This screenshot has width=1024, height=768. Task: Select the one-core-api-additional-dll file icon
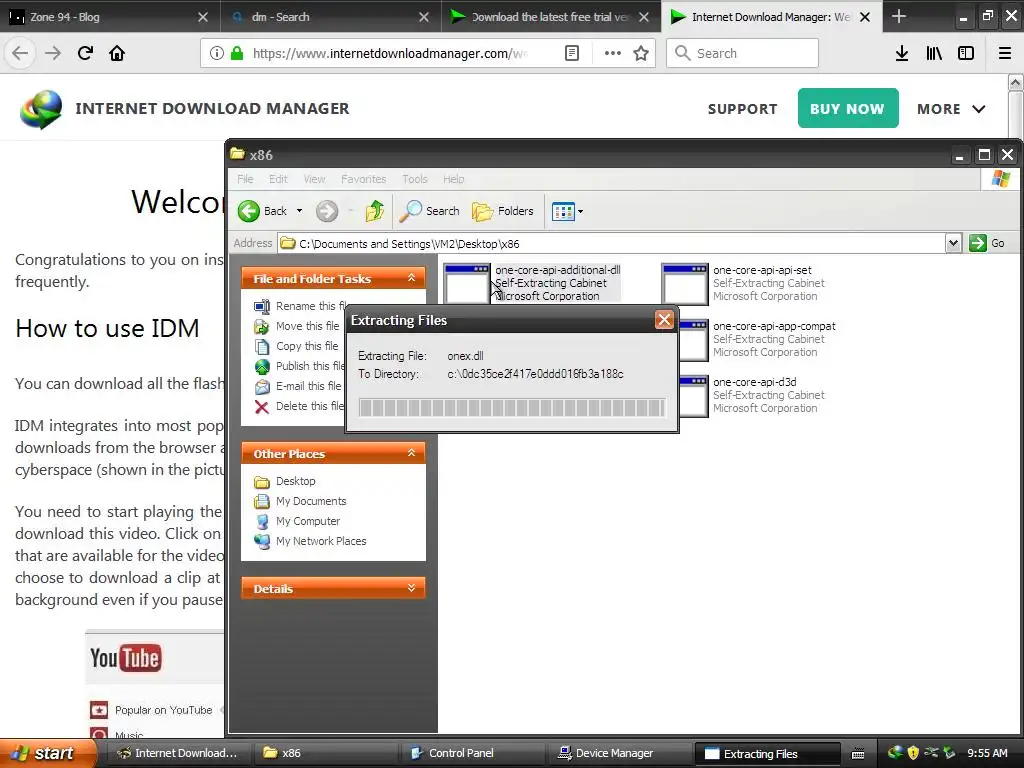point(466,283)
